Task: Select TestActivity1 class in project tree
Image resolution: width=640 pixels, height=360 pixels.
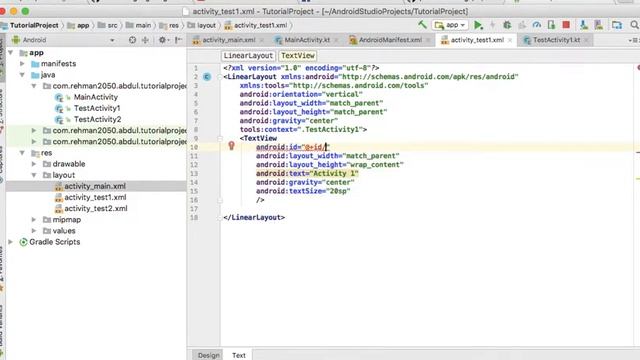Action: tap(97, 108)
